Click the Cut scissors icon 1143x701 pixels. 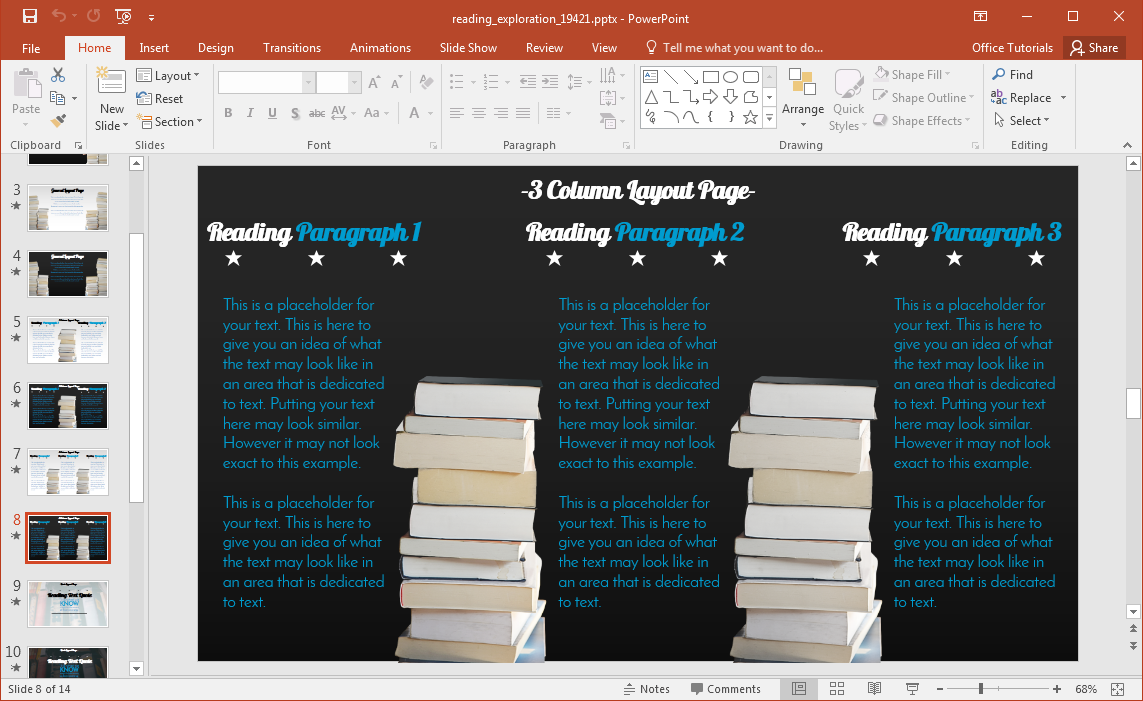[x=58, y=75]
